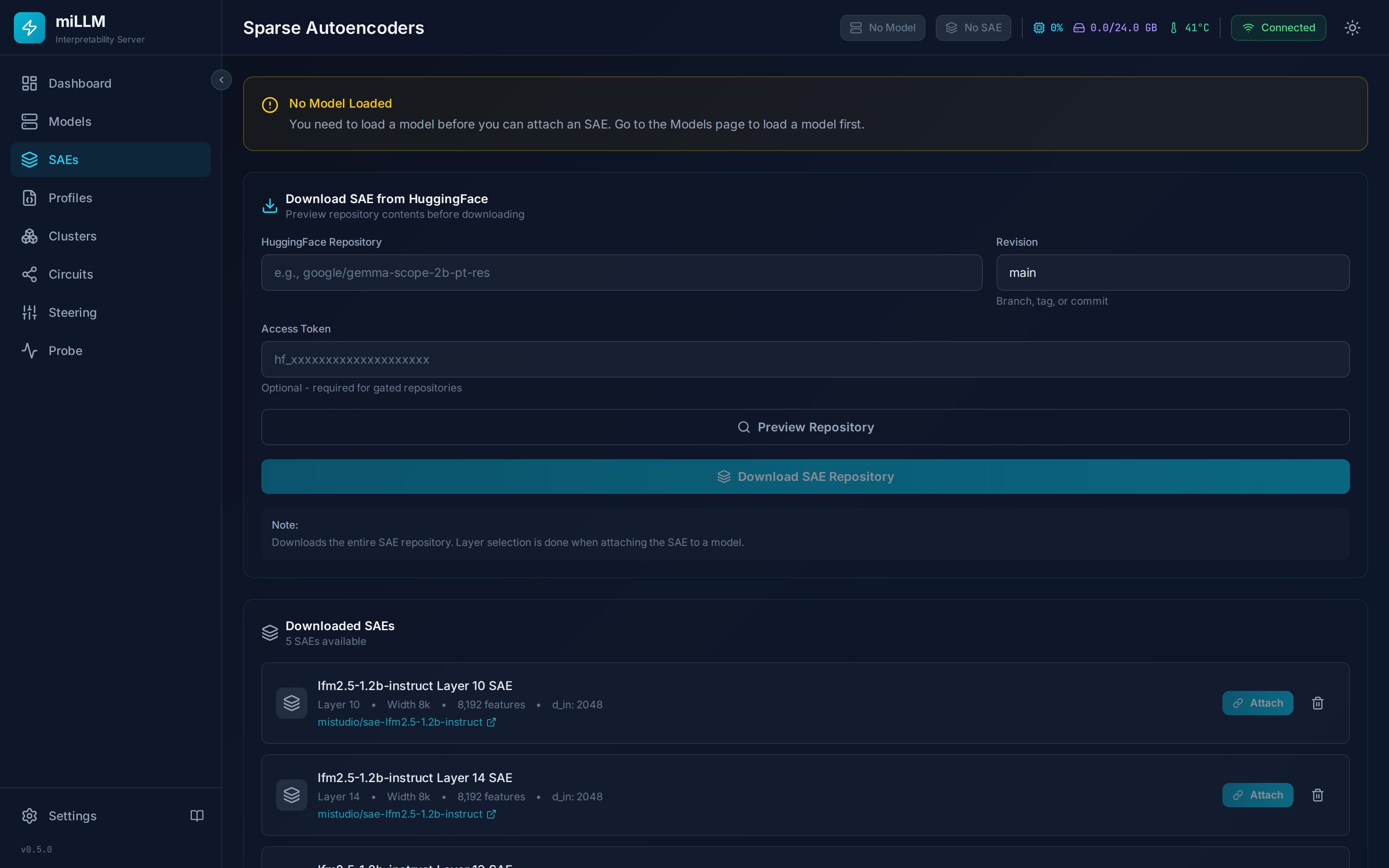Viewport: 1389px width, 868px height.
Task: Focus the HuggingFace Repository input field
Action: (x=622, y=273)
